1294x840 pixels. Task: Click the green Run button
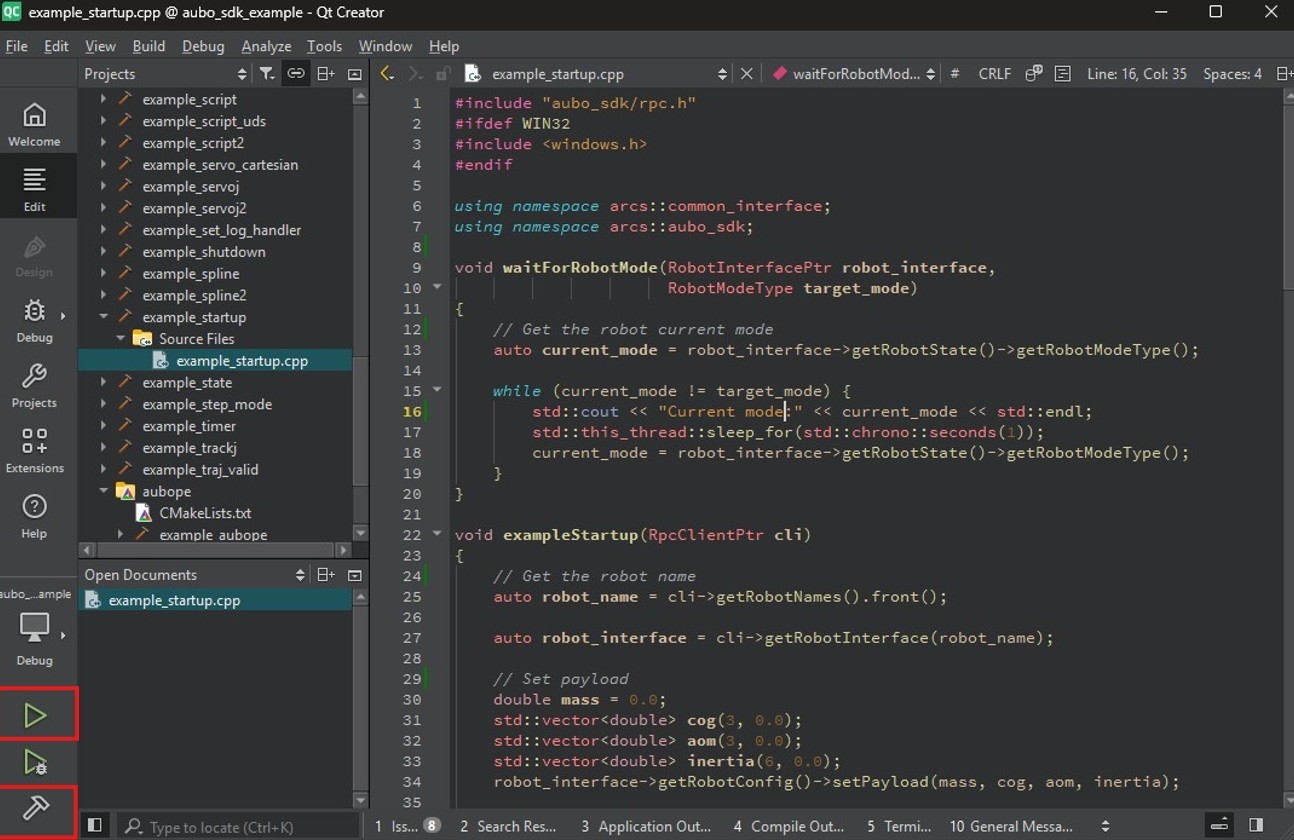pyautogui.click(x=35, y=715)
